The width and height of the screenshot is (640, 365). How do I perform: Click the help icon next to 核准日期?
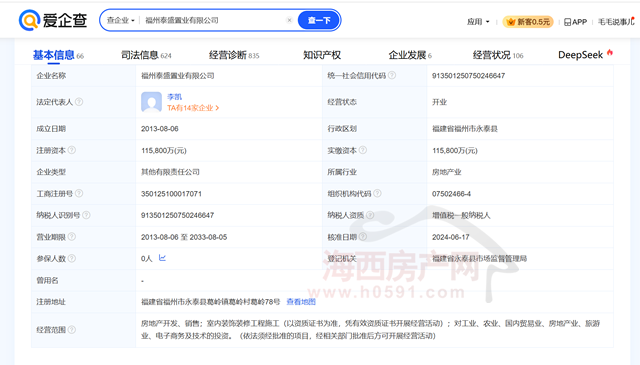click(363, 236)
